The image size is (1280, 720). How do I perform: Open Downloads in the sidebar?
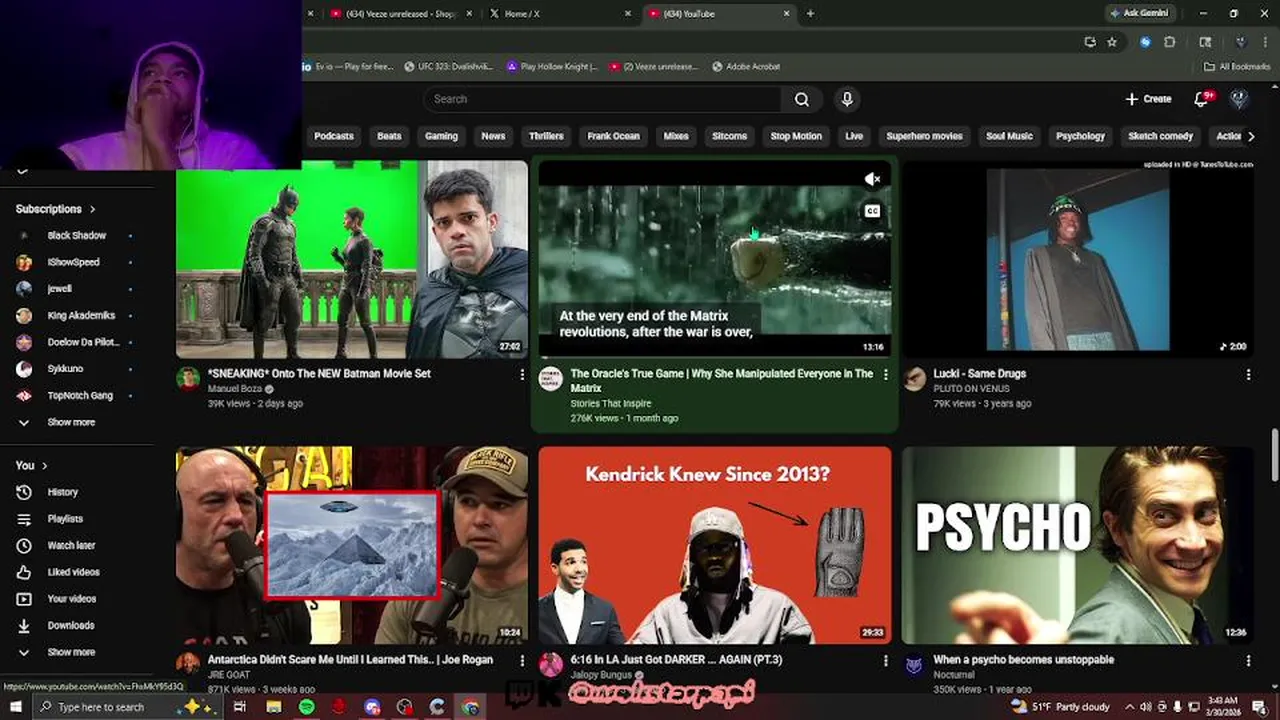[71, 625]
